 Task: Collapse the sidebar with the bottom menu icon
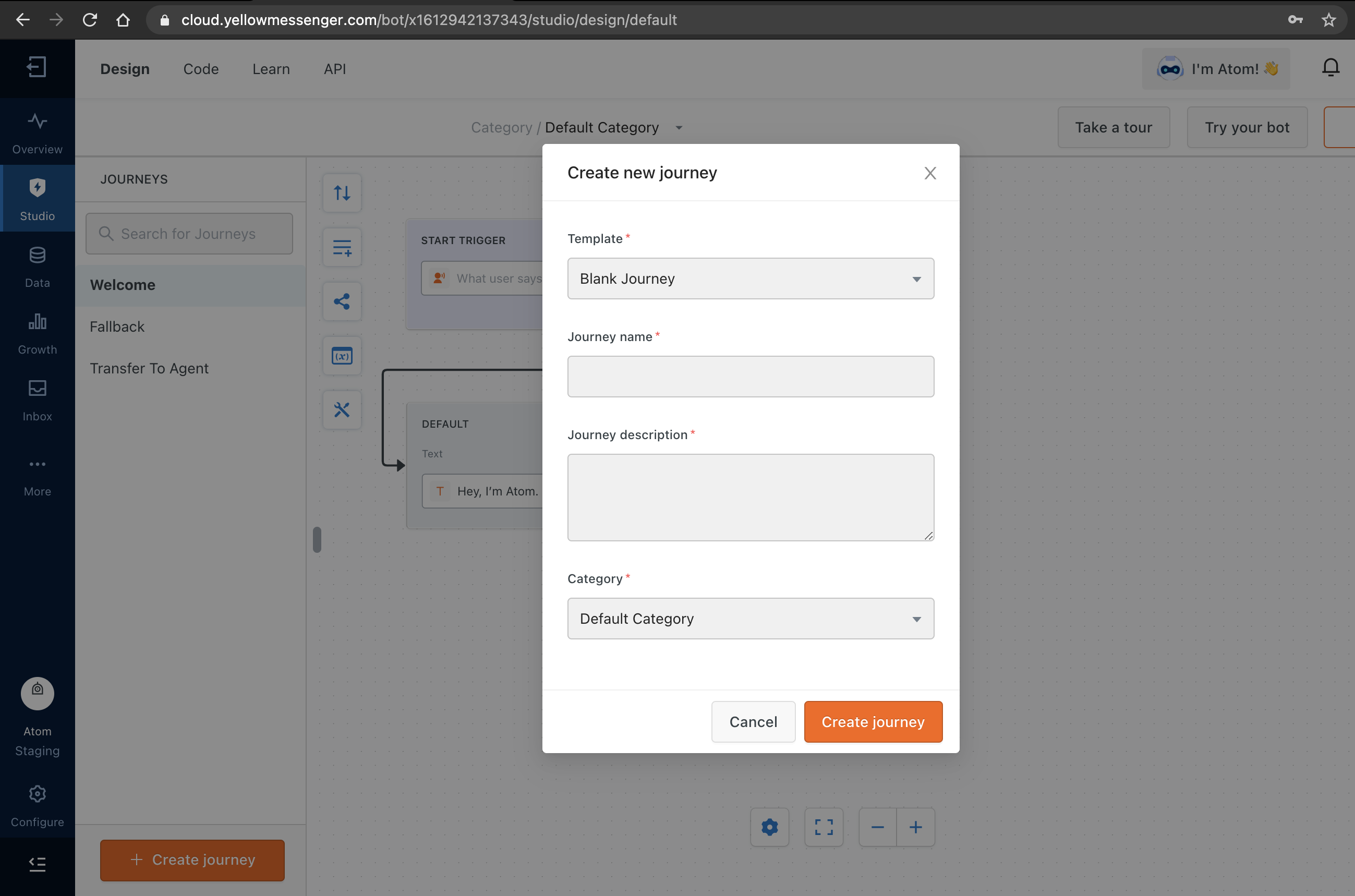tap(37, 865)
